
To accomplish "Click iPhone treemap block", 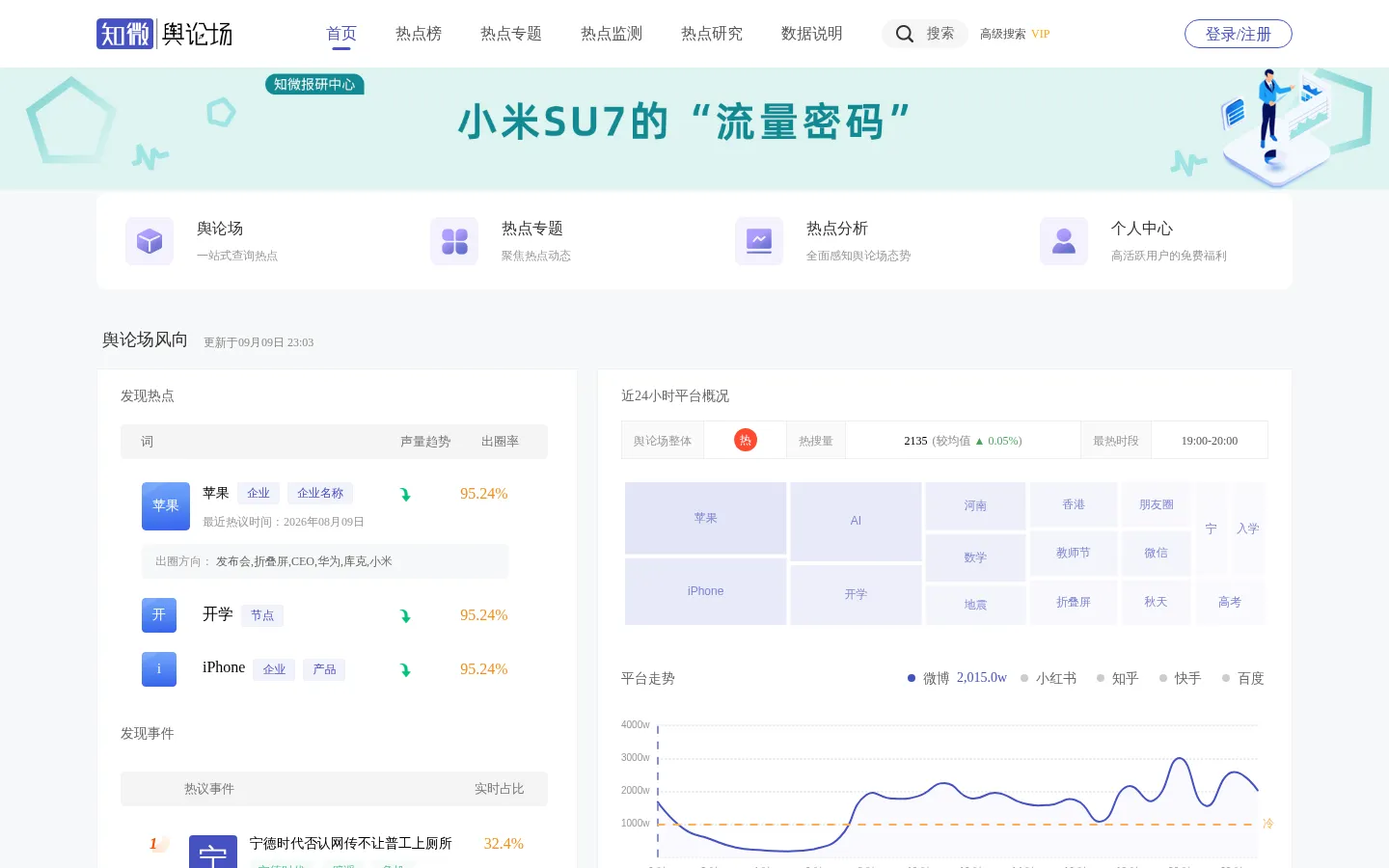I will click(x=705, y=591).
